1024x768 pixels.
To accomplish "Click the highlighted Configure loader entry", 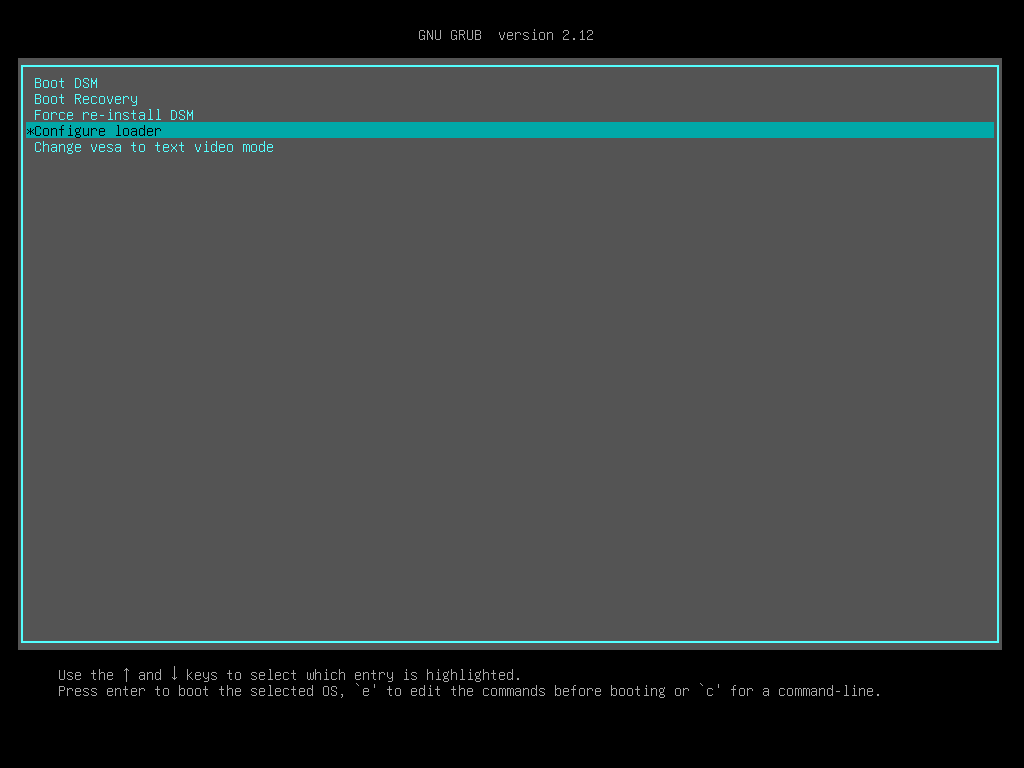I will 509,131.
